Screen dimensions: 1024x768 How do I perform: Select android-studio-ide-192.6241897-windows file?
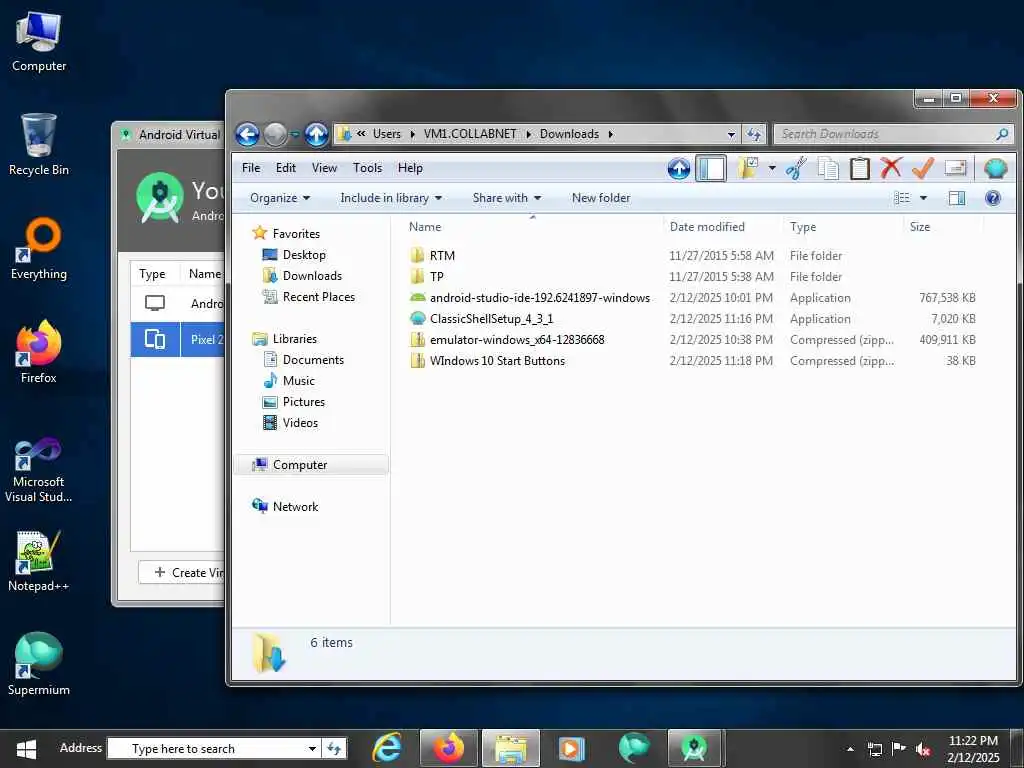[x=539, y=298]
